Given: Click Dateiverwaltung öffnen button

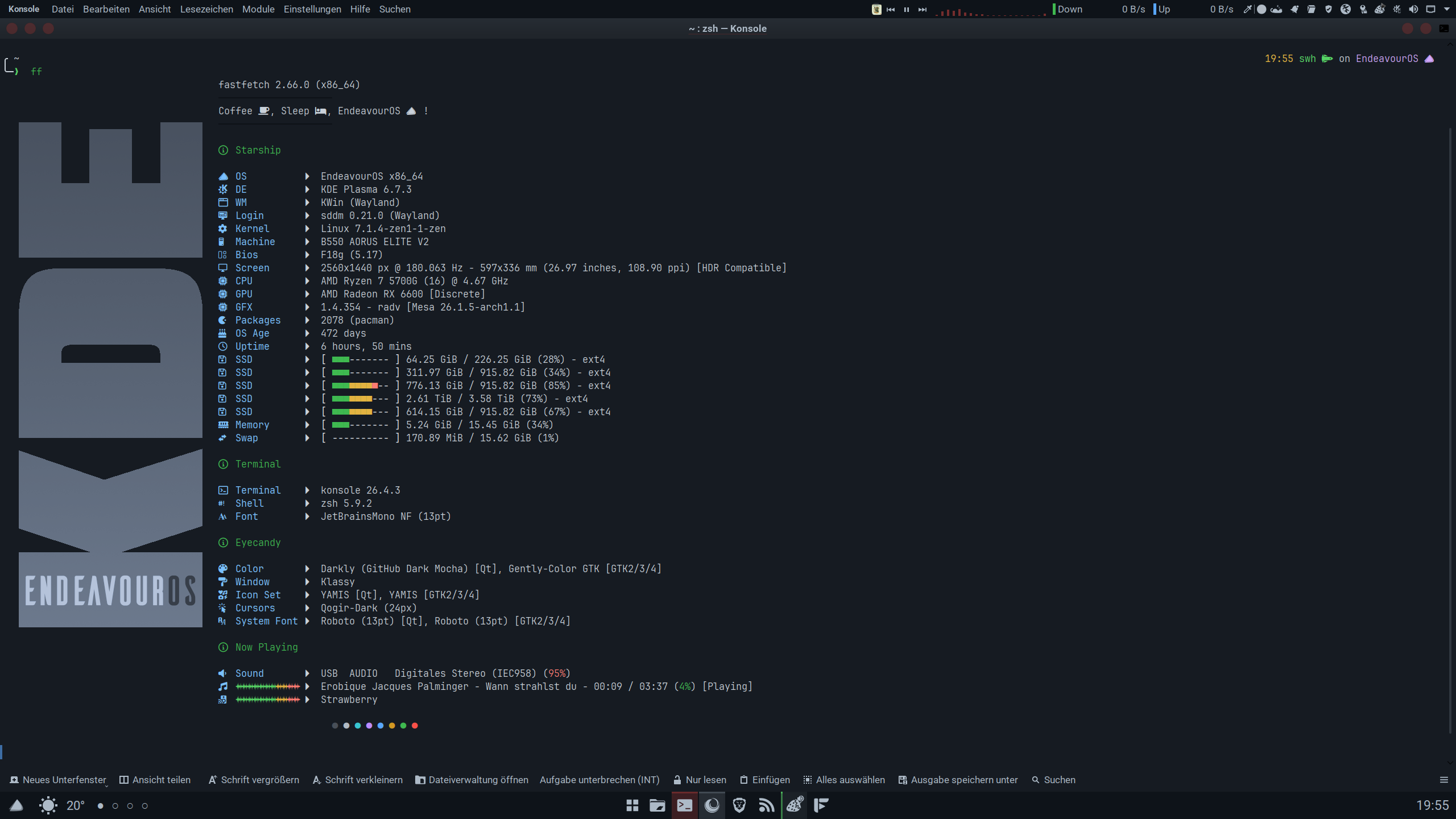Looking at the screenshot, I should (x=472, y=780).
